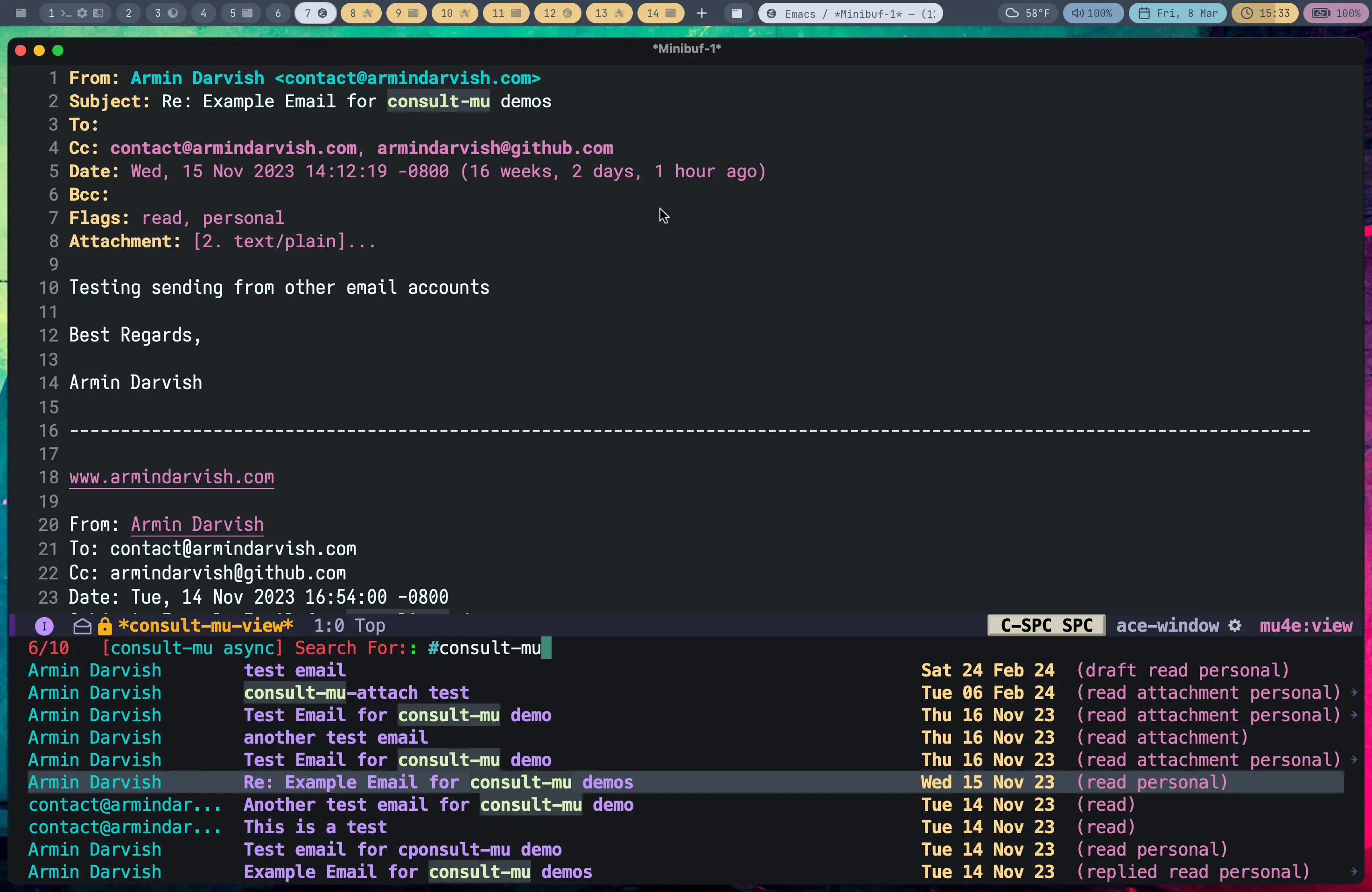
Task: Open workspace 9 in the top bar
Action: [x=406, y=13]
